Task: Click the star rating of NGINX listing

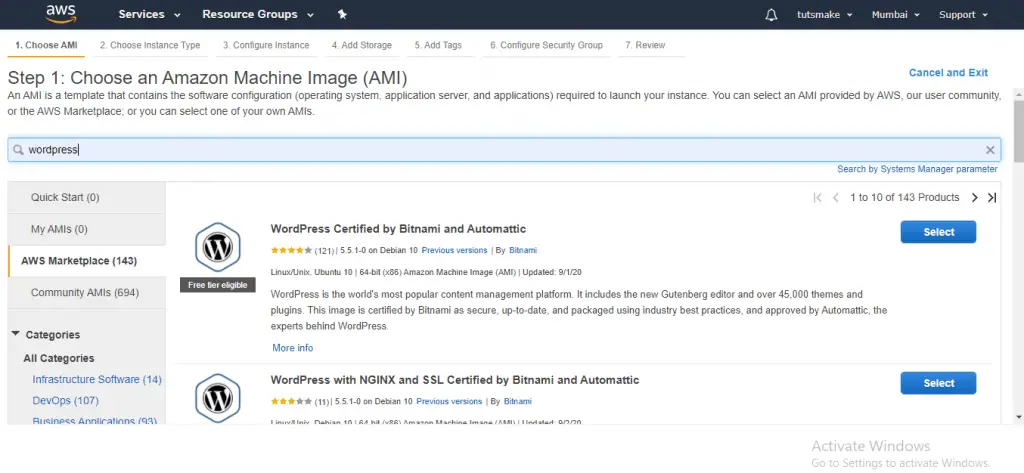Action: coord(291,401)
